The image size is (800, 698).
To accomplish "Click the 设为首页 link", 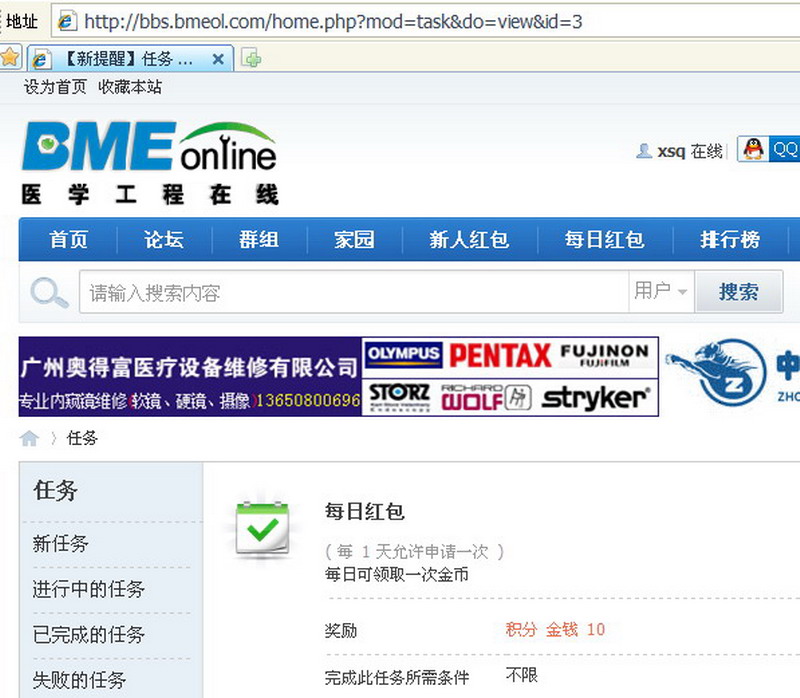I will click(x=55, y=87).
